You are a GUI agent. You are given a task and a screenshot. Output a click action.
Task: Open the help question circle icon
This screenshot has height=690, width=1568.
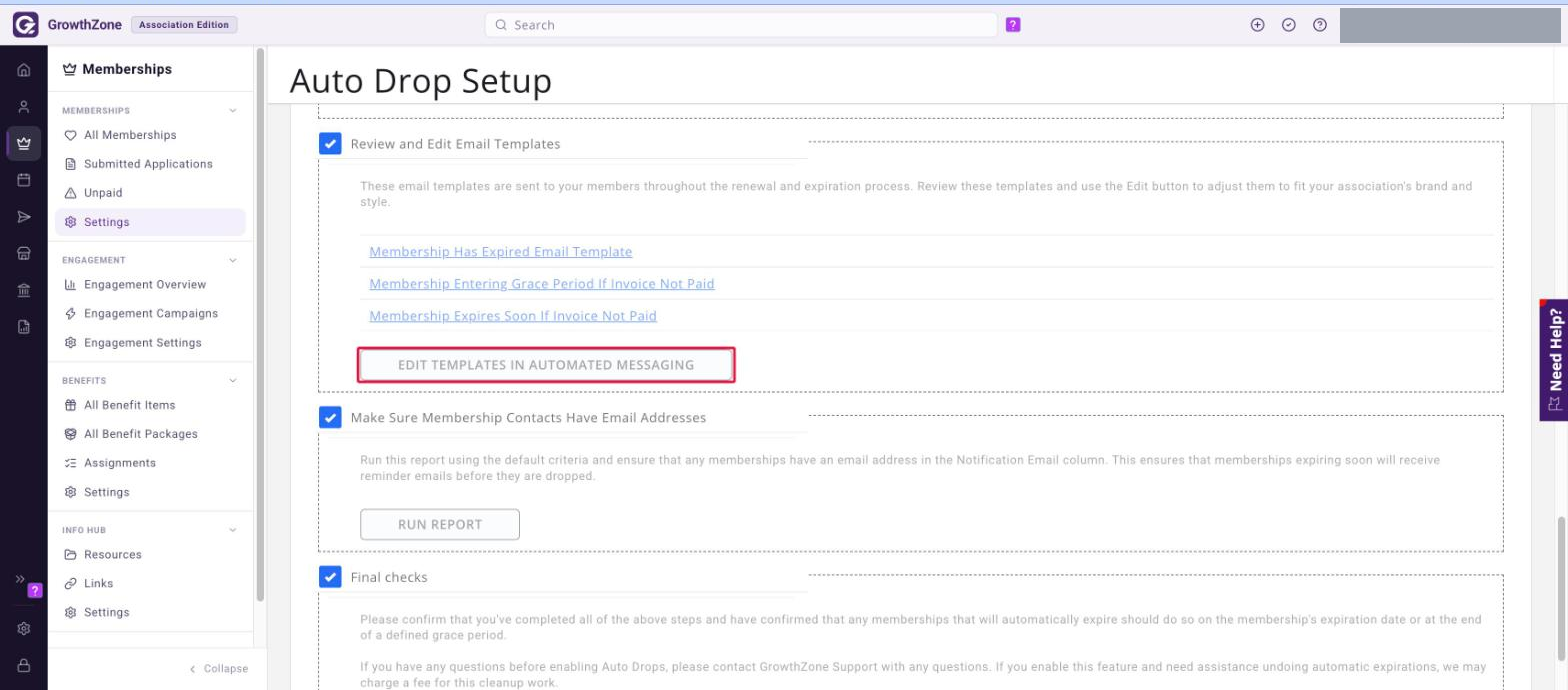tap(1320, 25)
